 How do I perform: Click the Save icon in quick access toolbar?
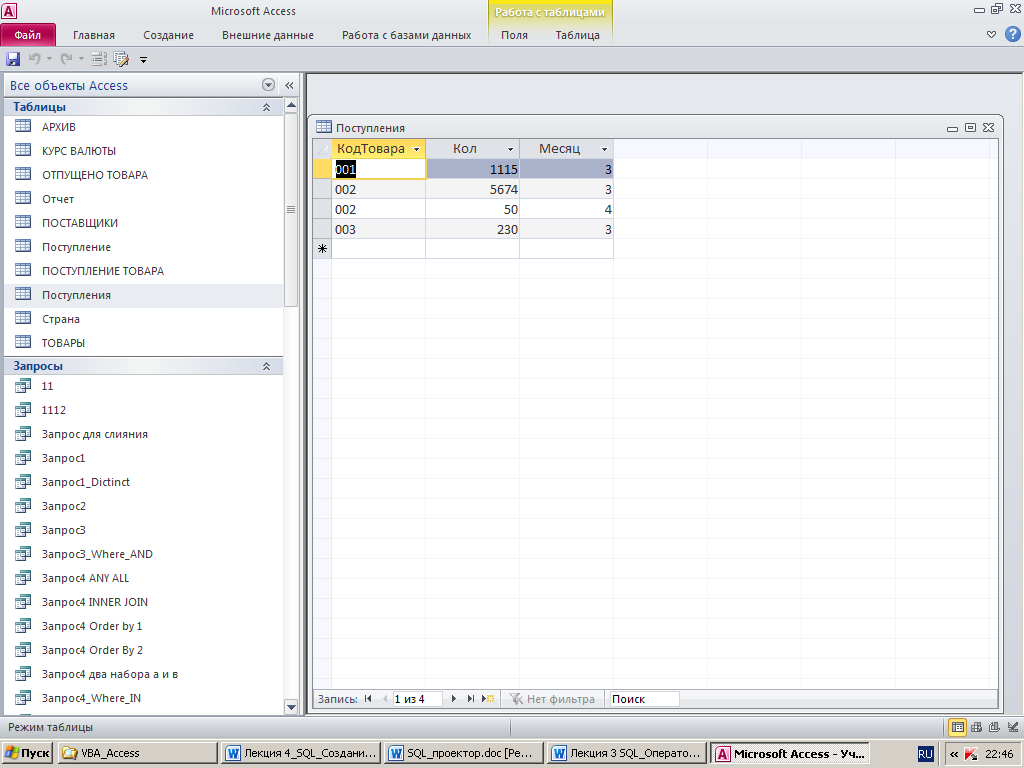tap(13, 59)
